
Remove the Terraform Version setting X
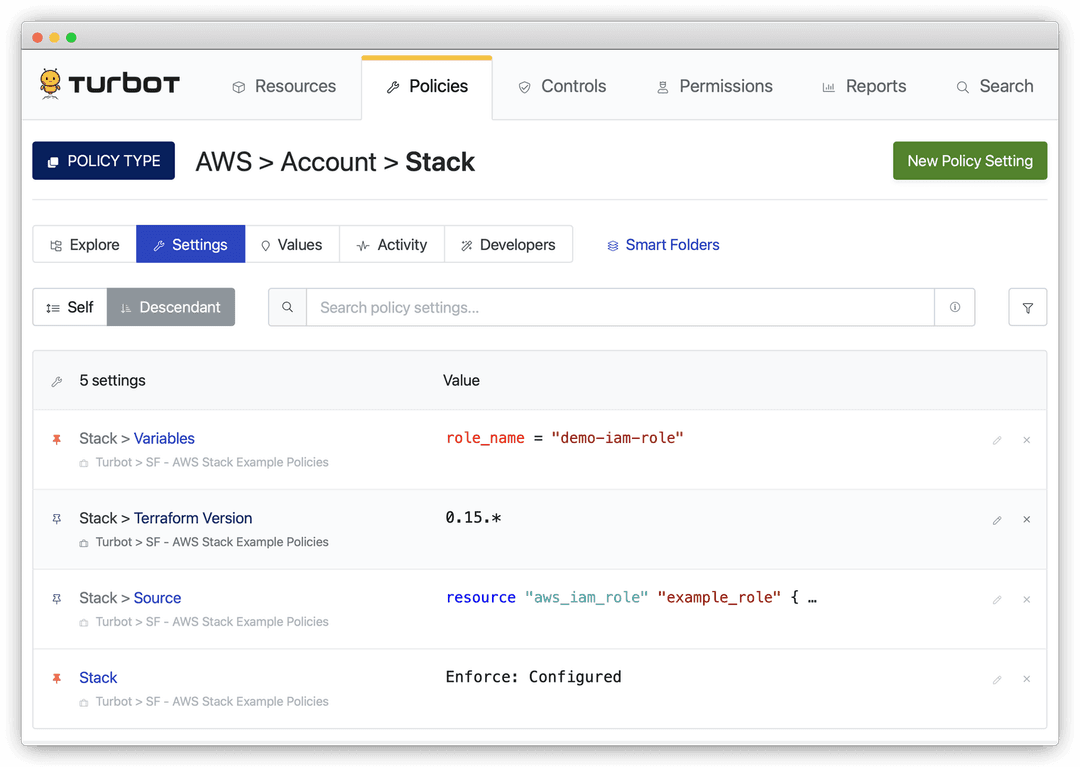pyautogui.click(x=1026, y=520)
